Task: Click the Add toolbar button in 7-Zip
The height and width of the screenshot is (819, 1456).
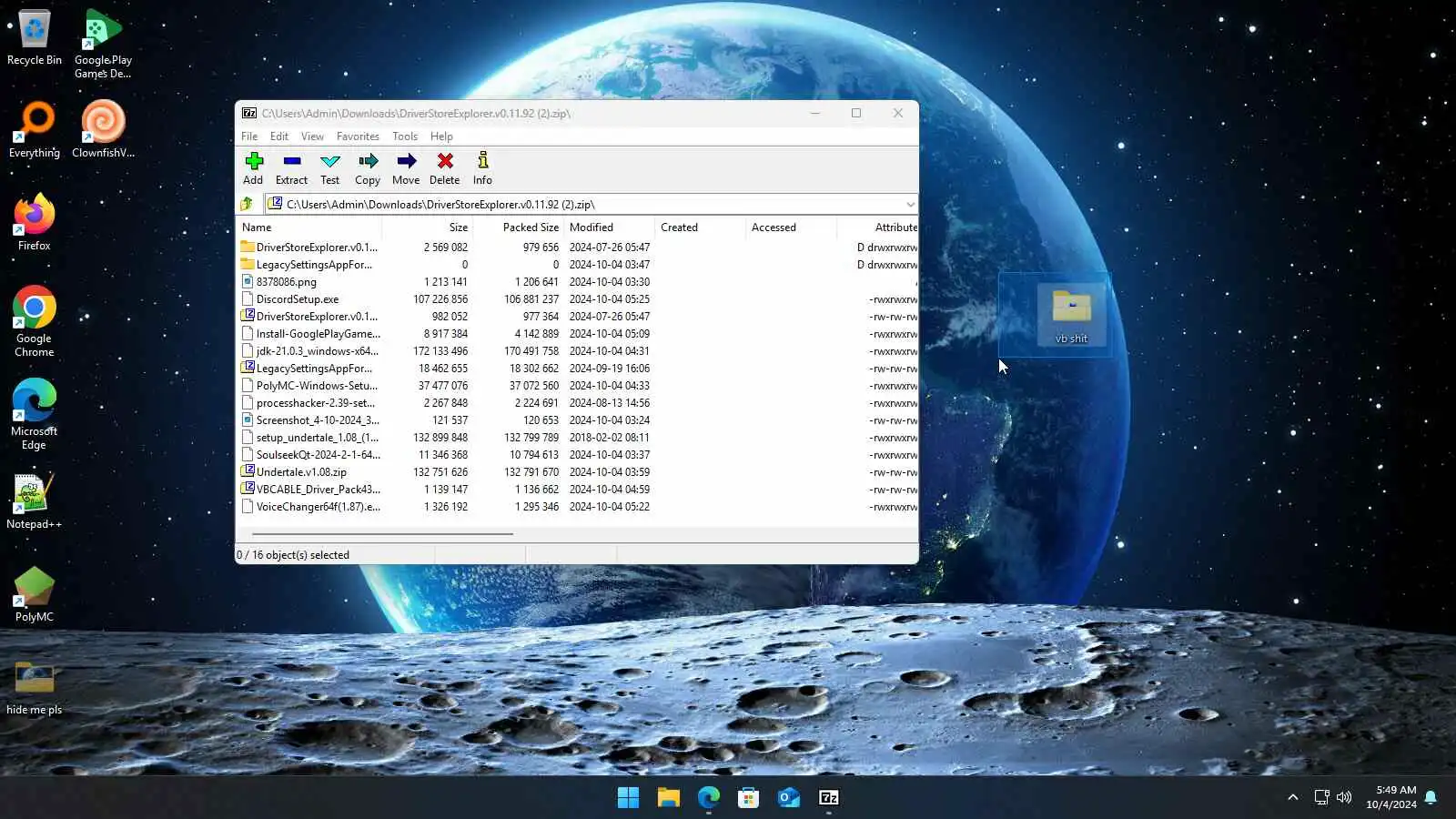Action: (x=254, y=168)
